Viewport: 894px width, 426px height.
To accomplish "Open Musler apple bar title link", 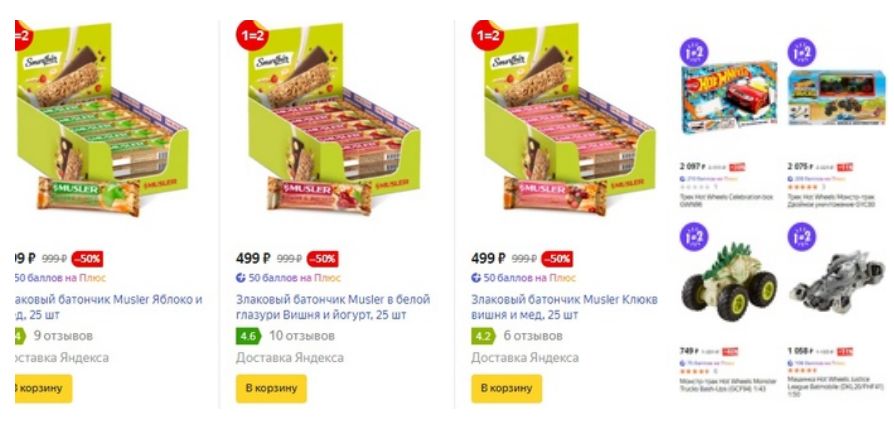I will 108,307.
